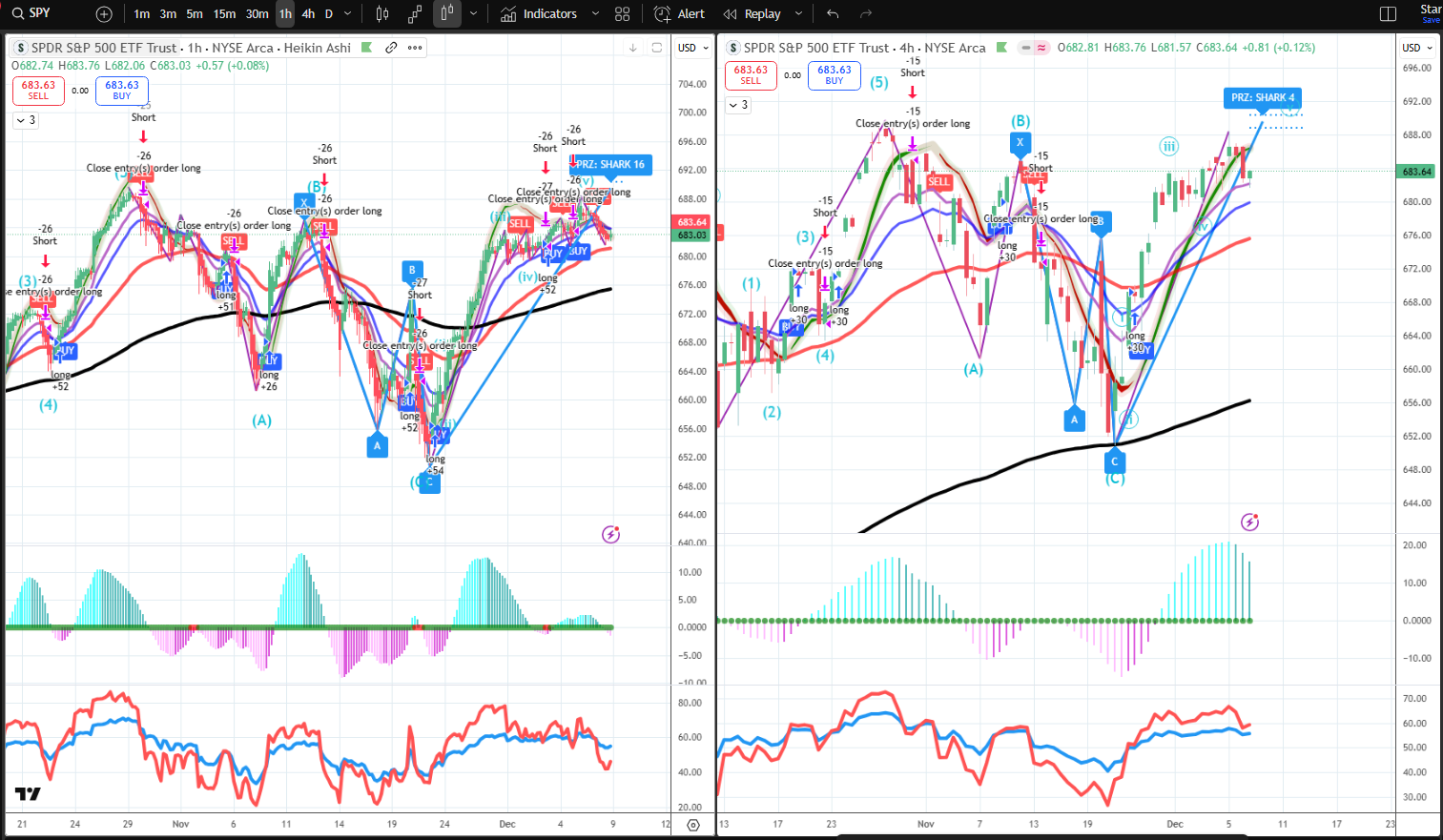Select the blue A marker on 4h chart
1443x840 pixels.
point(1074,420)
